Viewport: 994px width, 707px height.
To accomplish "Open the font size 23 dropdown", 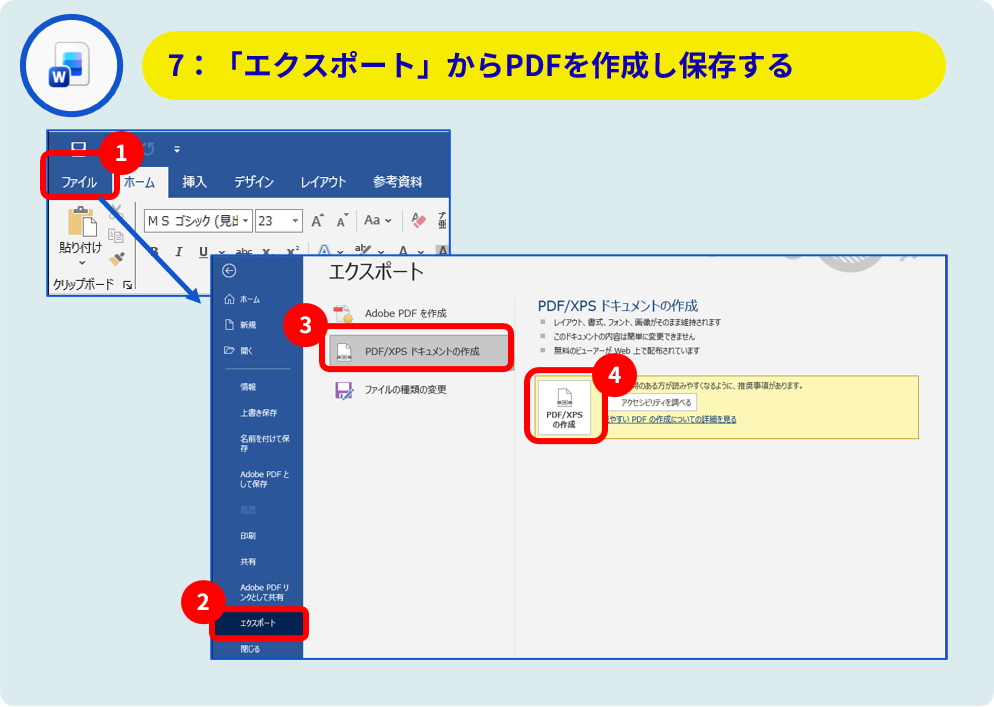I will (295, 221).
